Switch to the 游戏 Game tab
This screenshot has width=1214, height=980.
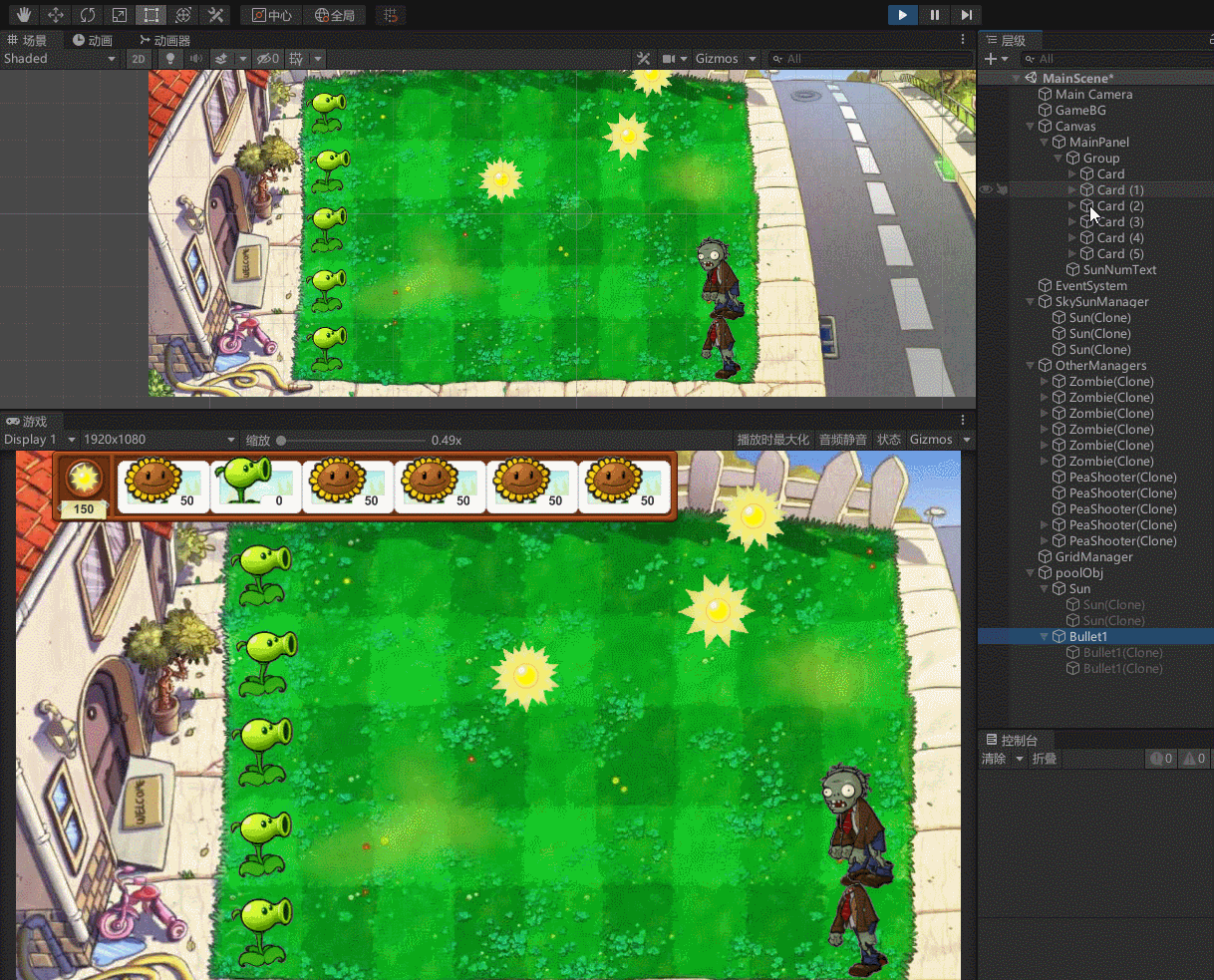point(27,421)
